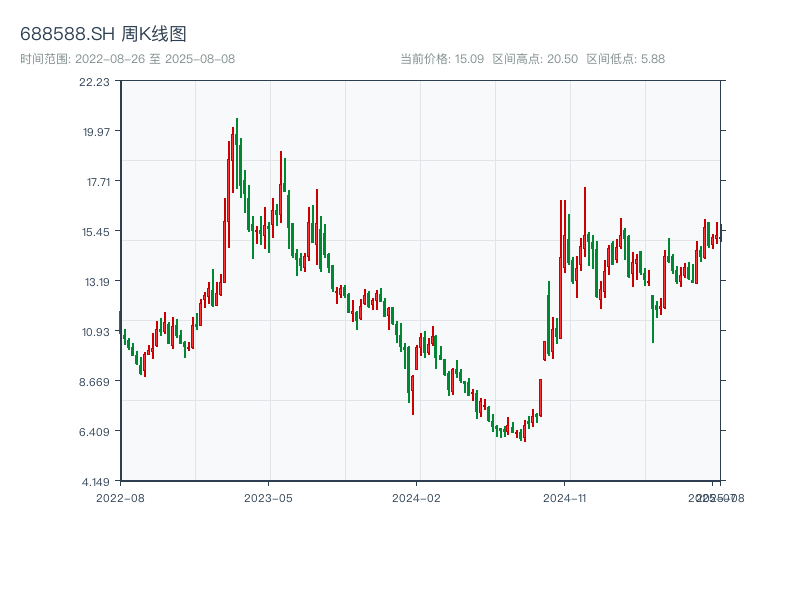This screenshot has width=800, height=600.
Task: Click the chart title 688588.SH 周K线图
Action: pos(103,34)
